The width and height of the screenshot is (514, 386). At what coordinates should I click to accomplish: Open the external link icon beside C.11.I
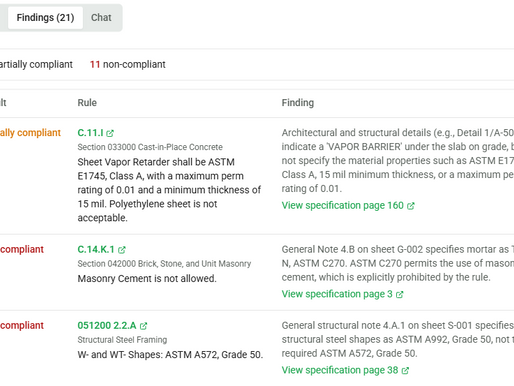coord(110,133)
